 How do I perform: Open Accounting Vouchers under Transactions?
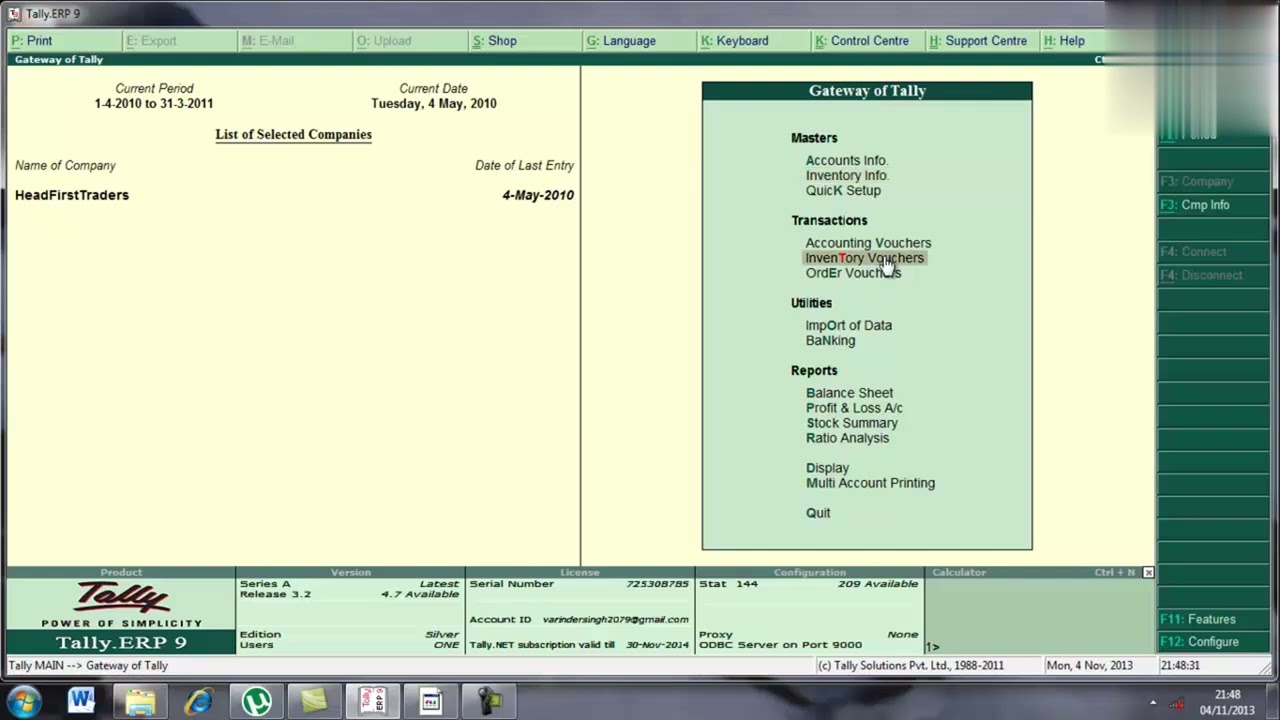868,243
